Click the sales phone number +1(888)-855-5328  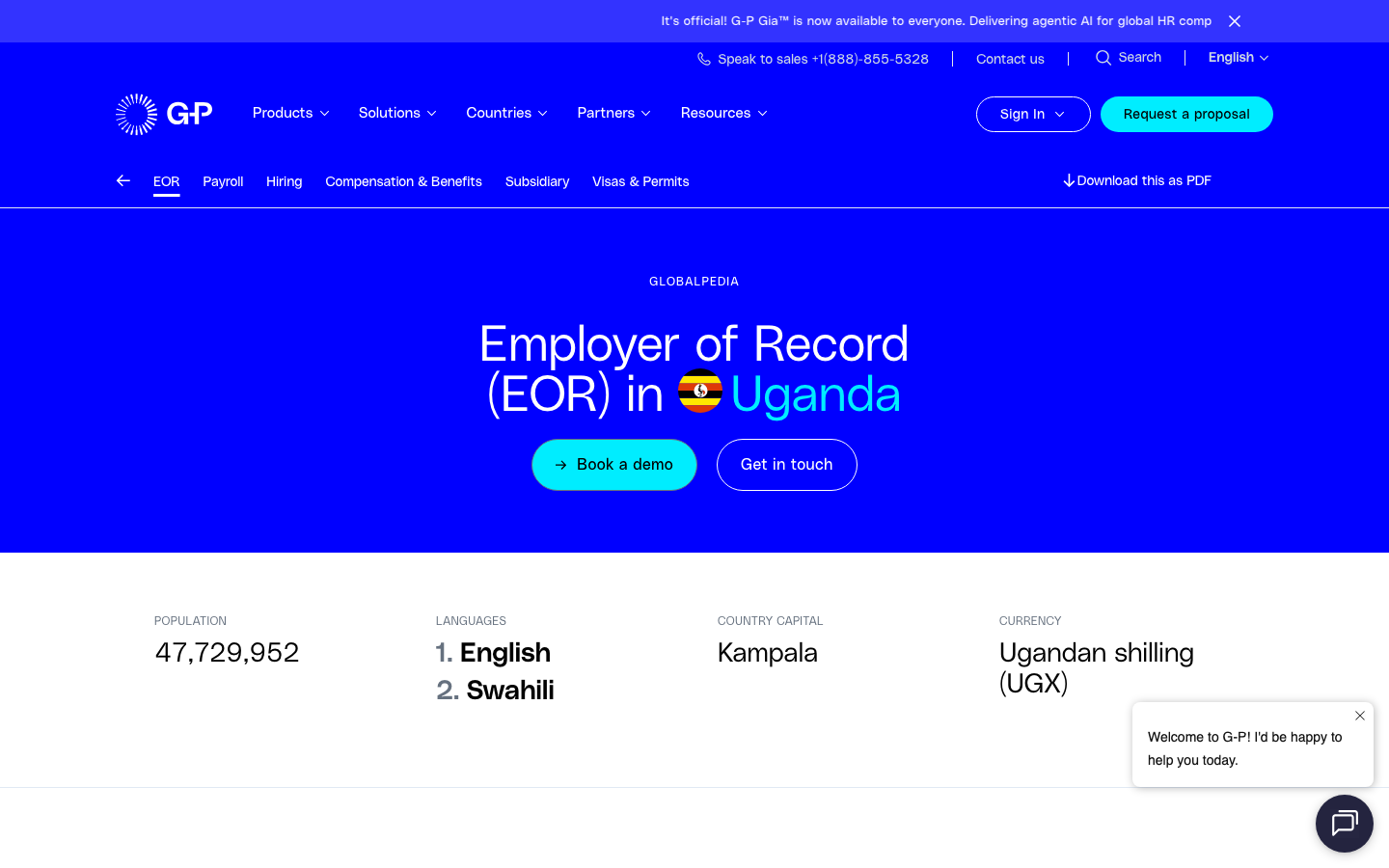pos(870,59)
